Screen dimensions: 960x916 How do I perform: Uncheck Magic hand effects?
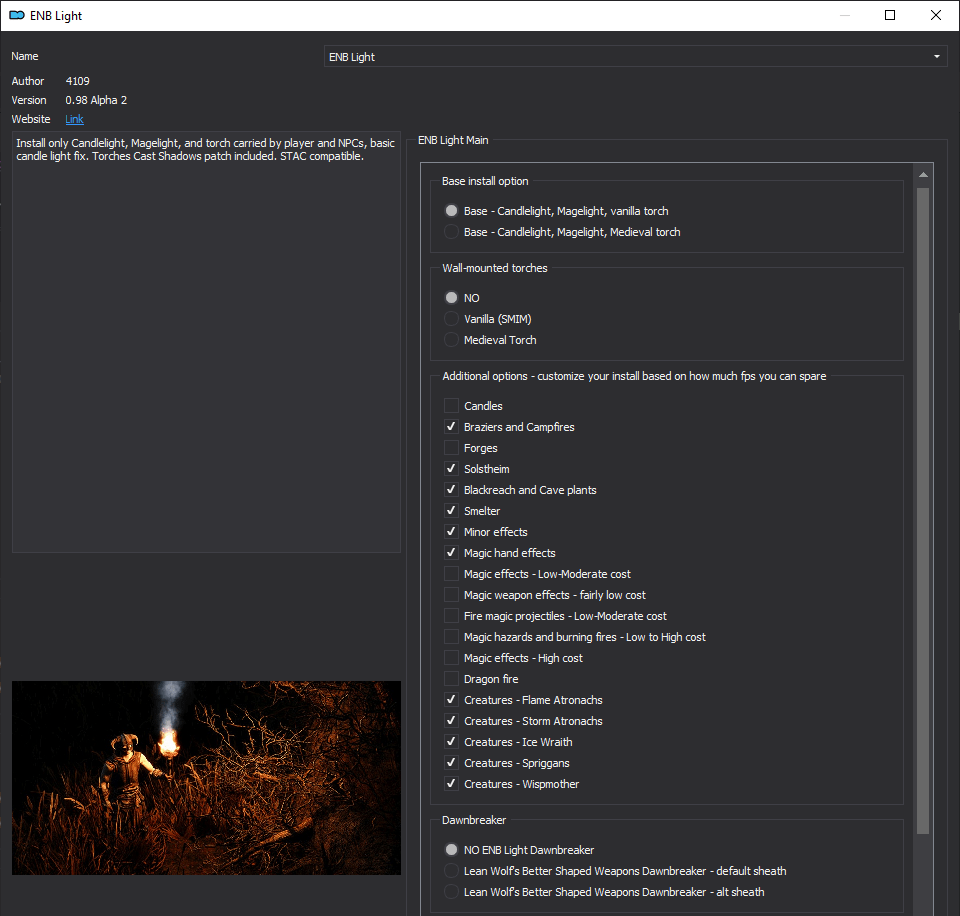pos(451,552)
